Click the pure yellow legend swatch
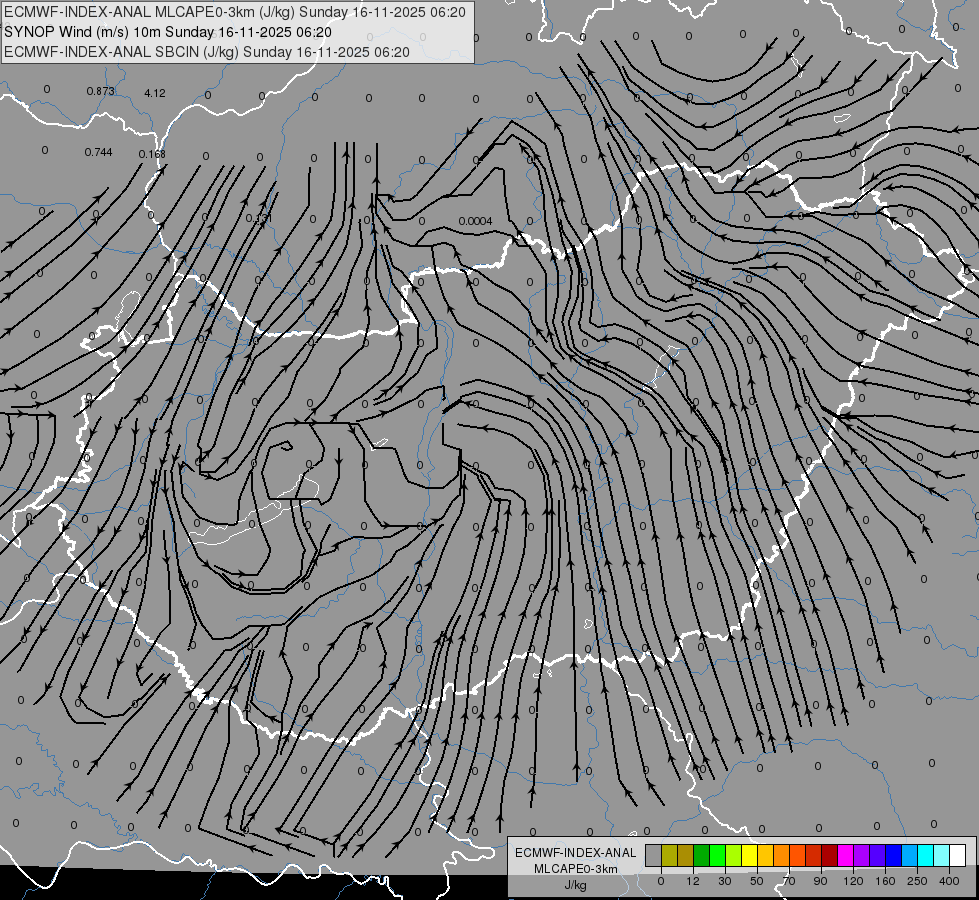Viewport: 979px width, 900px height. pos(749,855)
